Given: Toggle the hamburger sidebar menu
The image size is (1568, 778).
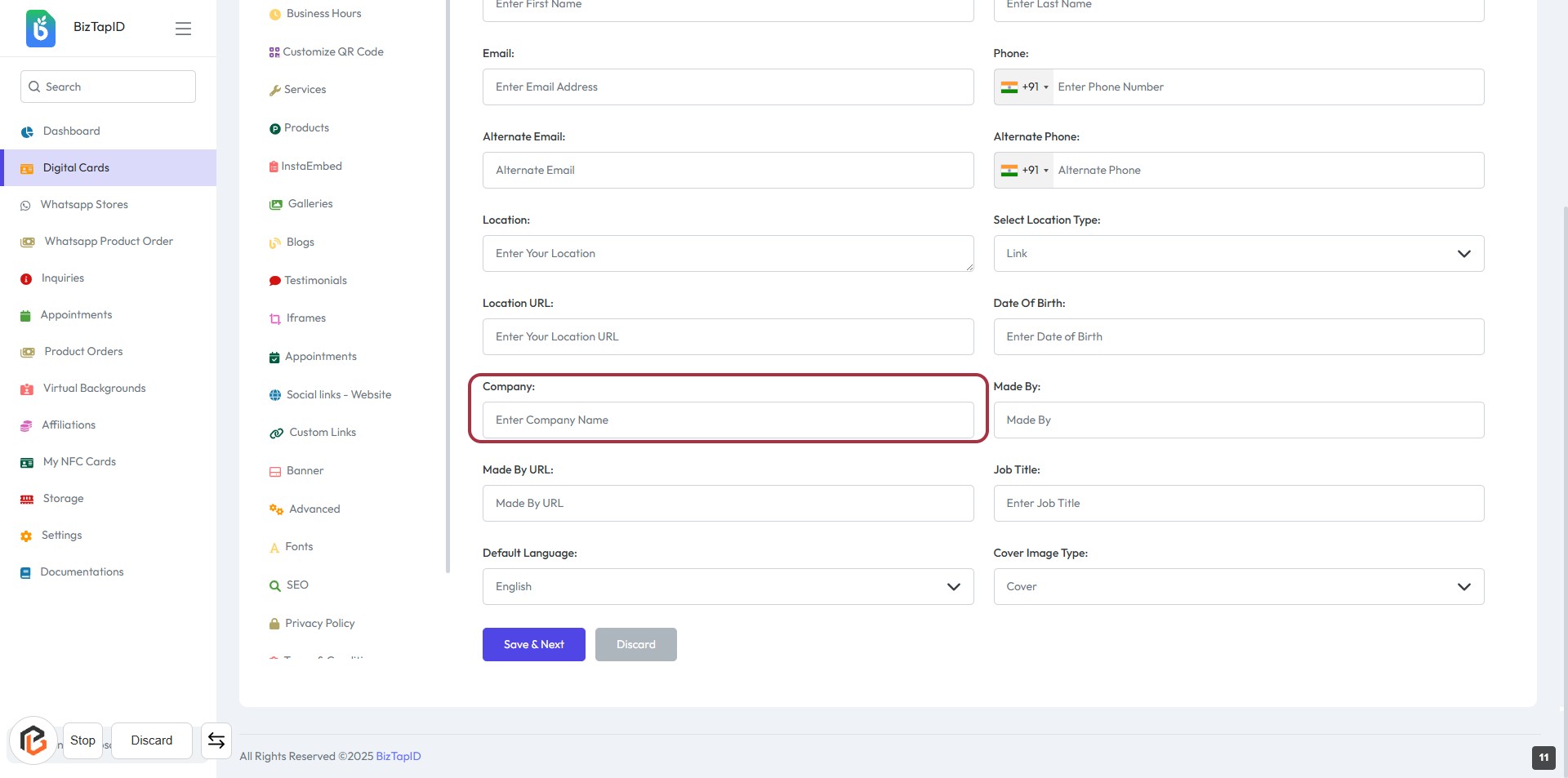Looking at the screenshot, I should point(183,29).
